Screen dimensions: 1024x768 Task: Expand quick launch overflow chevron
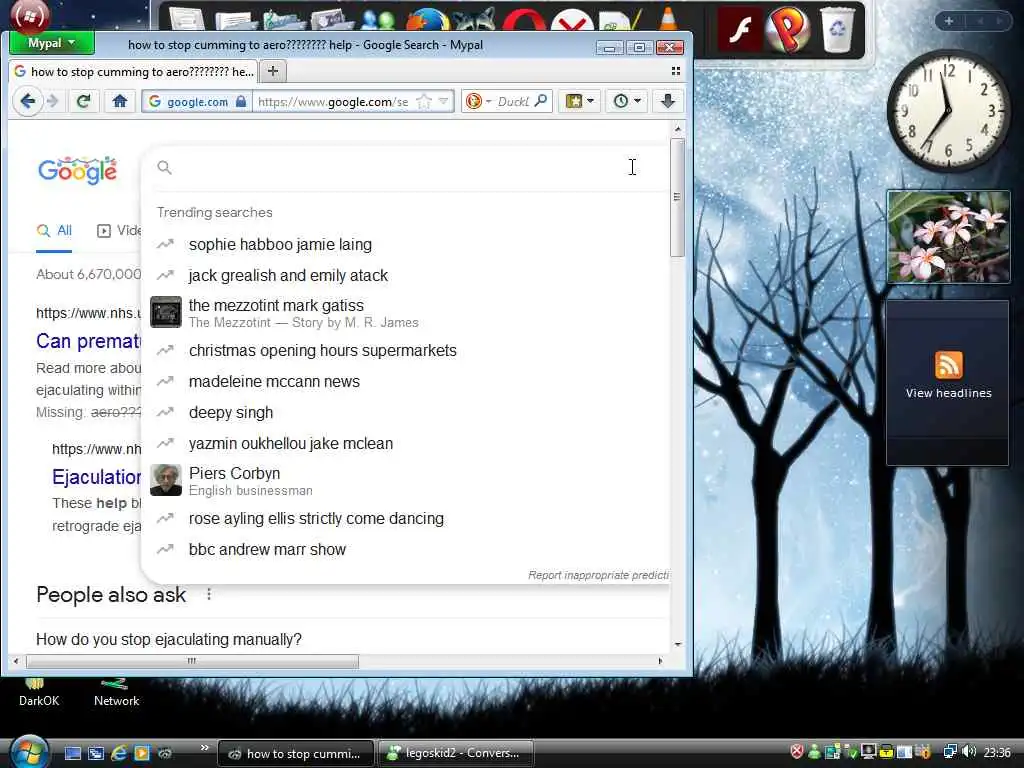click(204, 747)
